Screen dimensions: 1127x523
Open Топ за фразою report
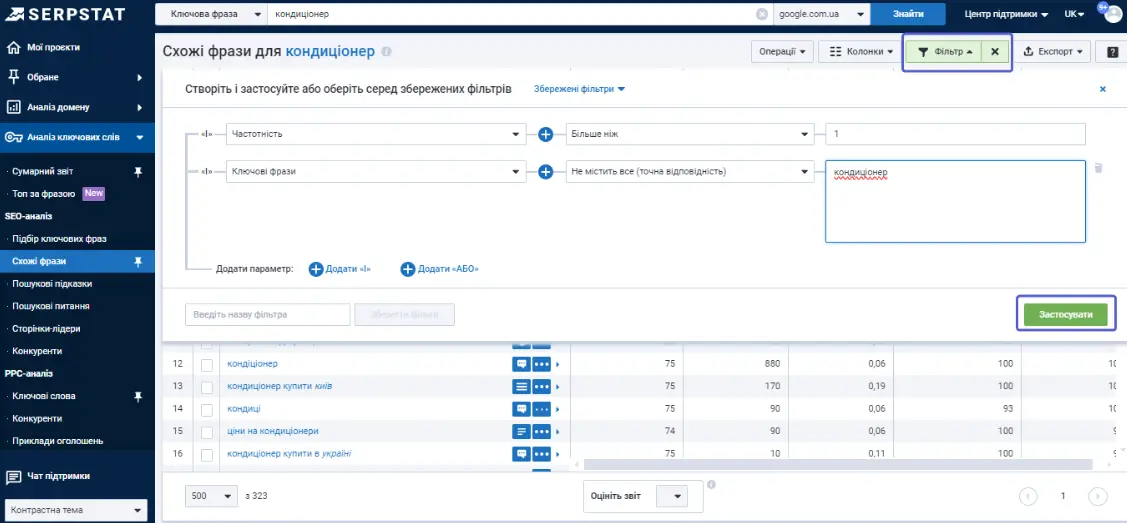(44, 194)
